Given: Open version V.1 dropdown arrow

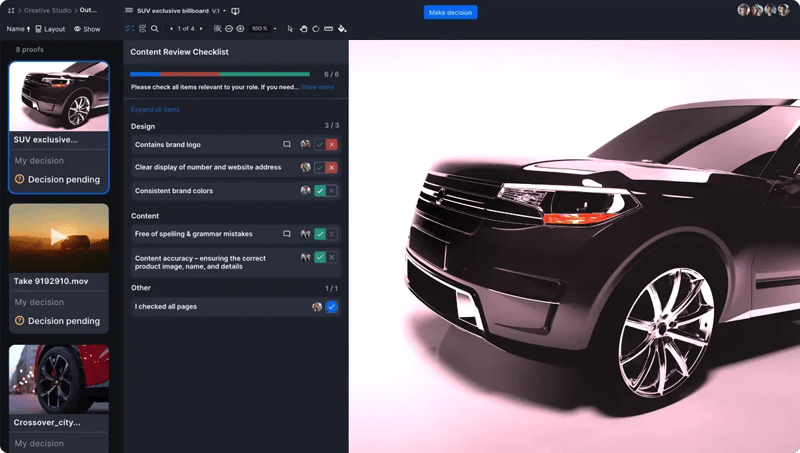Looking at the screenshot, I should (224, 11).
